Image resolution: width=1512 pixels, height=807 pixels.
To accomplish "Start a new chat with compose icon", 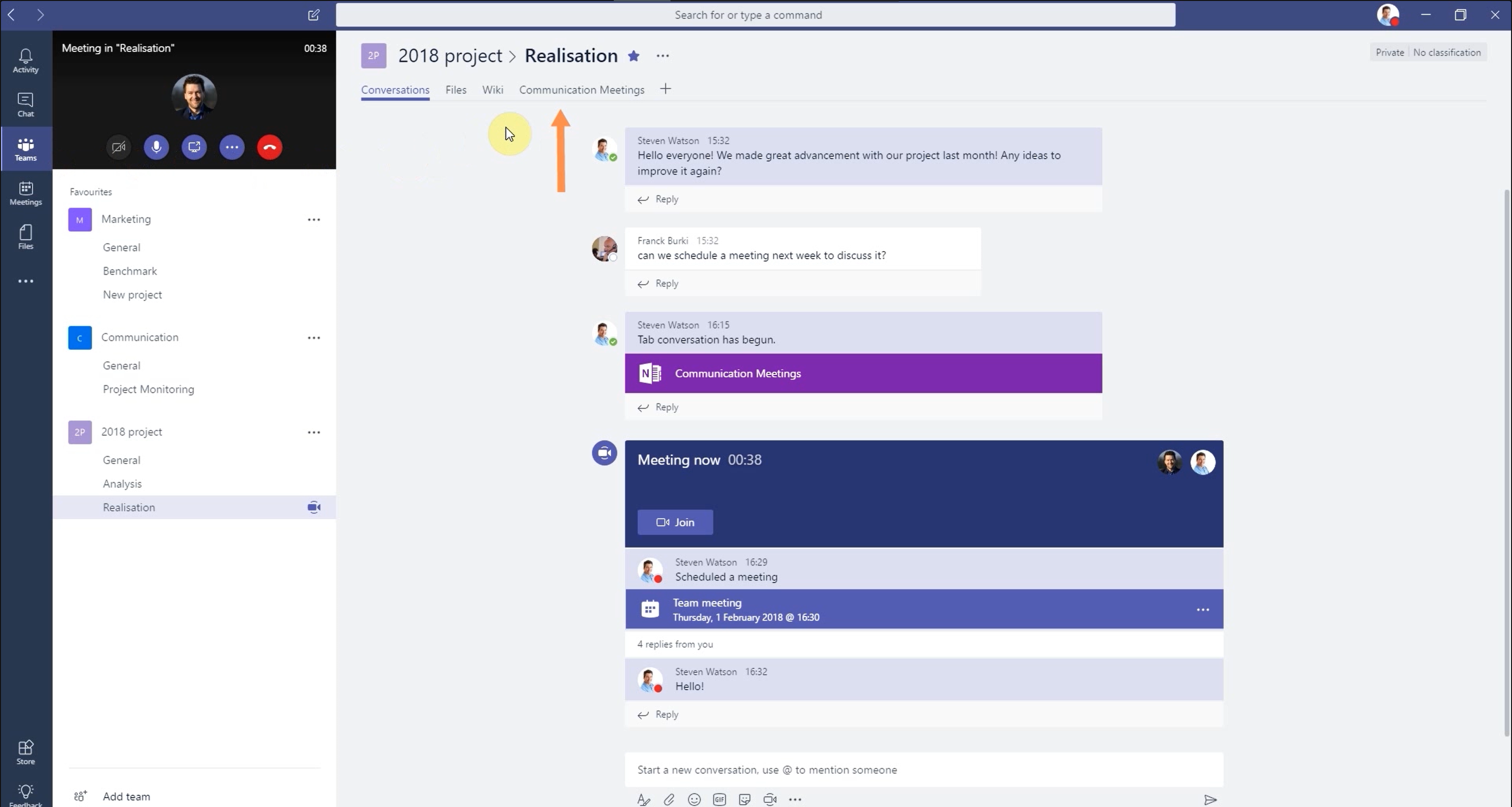I will click(x=313, y=15).
